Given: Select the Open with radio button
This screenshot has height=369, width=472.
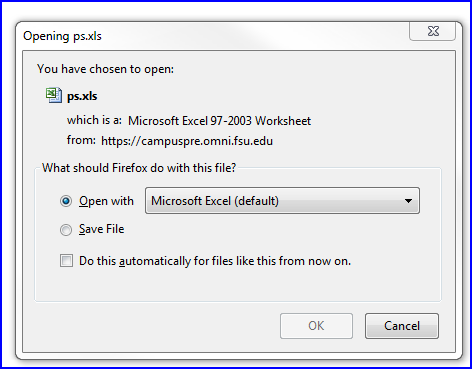Looking at the screenshot, I should [x=66, y=201].
